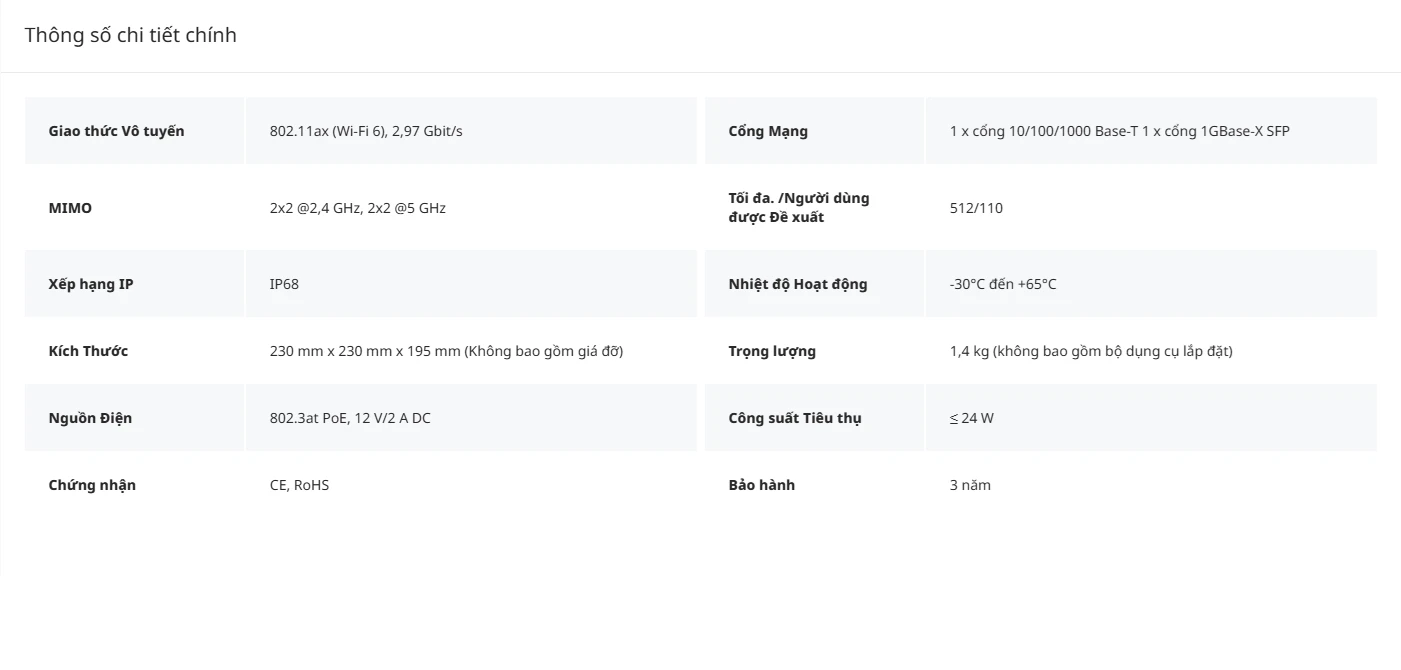Click the '2x2 @2,4 GHz, 2x2 @5 GHz' value

pyautogui.click(x=358, y=208)
